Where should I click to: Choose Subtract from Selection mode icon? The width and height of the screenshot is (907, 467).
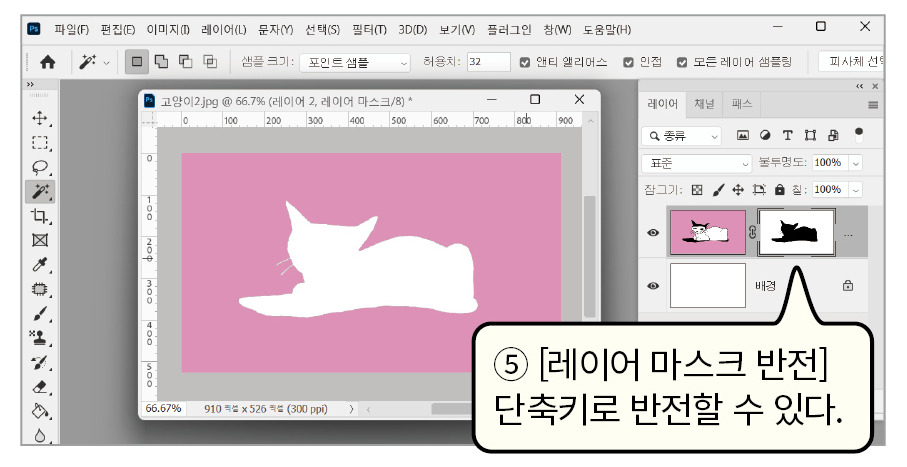[x=185, y=61]
